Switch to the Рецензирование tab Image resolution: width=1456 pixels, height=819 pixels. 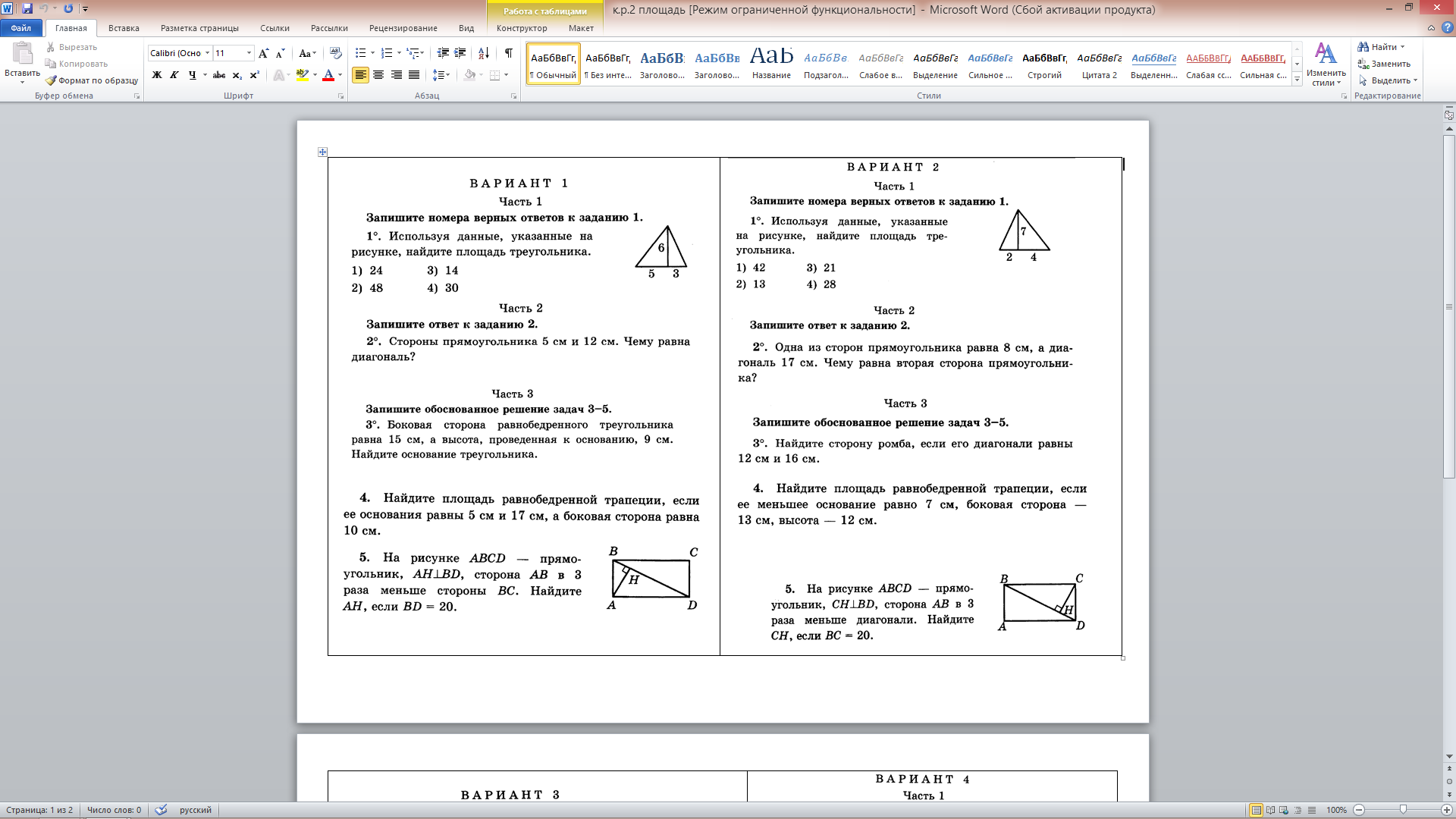tap(403, 28)
